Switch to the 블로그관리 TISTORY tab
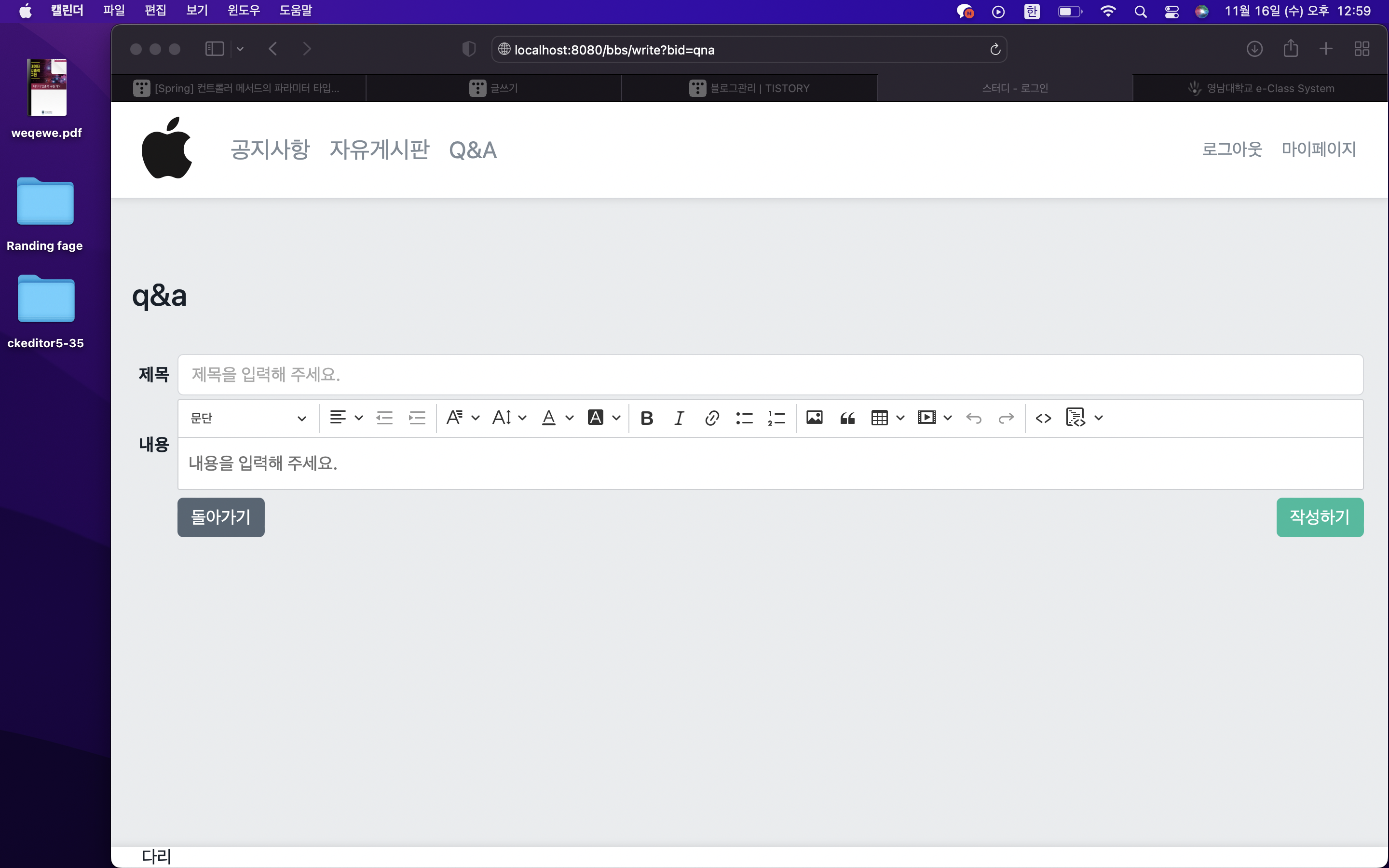 click(x=749, y=88)
